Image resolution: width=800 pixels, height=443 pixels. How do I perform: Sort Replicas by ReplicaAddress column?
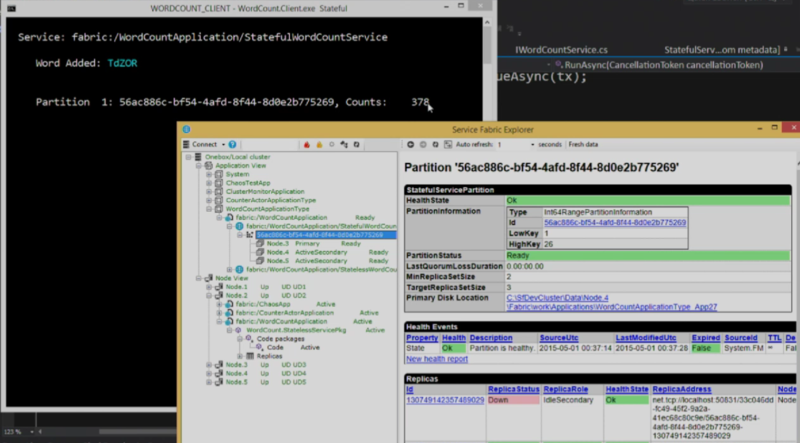[x=682, y=389]
